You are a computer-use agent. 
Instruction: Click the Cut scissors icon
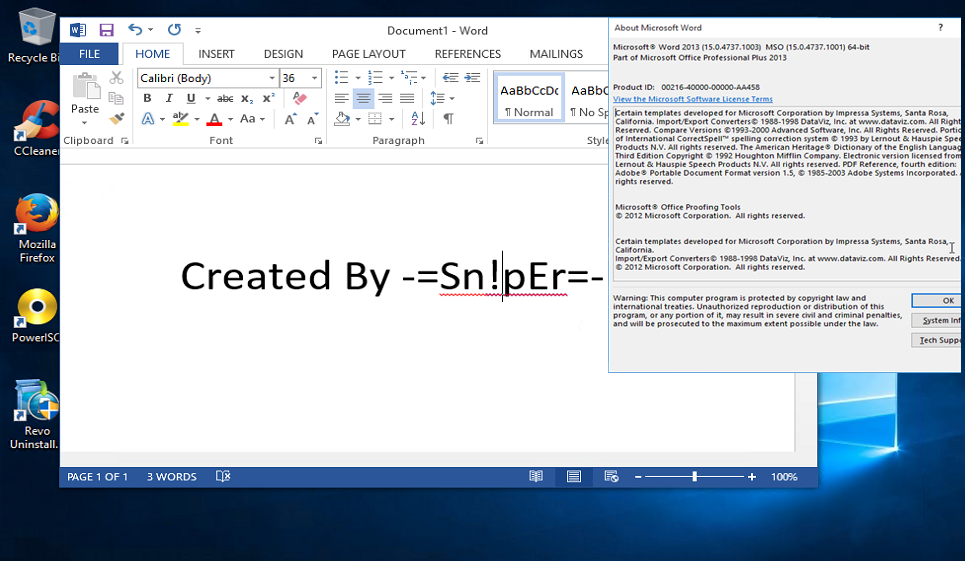pyautogui.click(x=116, y=78)
